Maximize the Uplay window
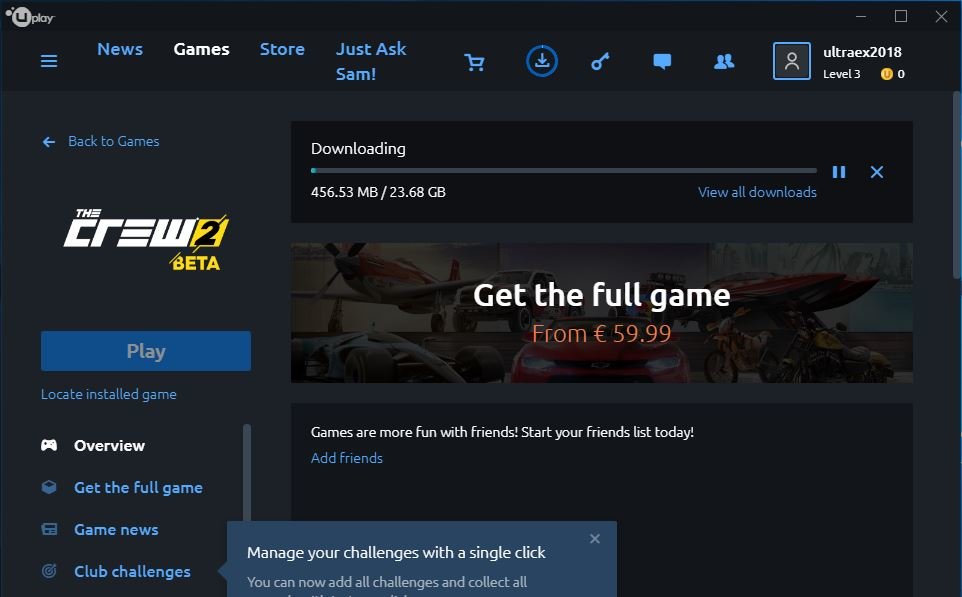Image resolution: width=962 pixels, height=597 pixels. point(901,17)
